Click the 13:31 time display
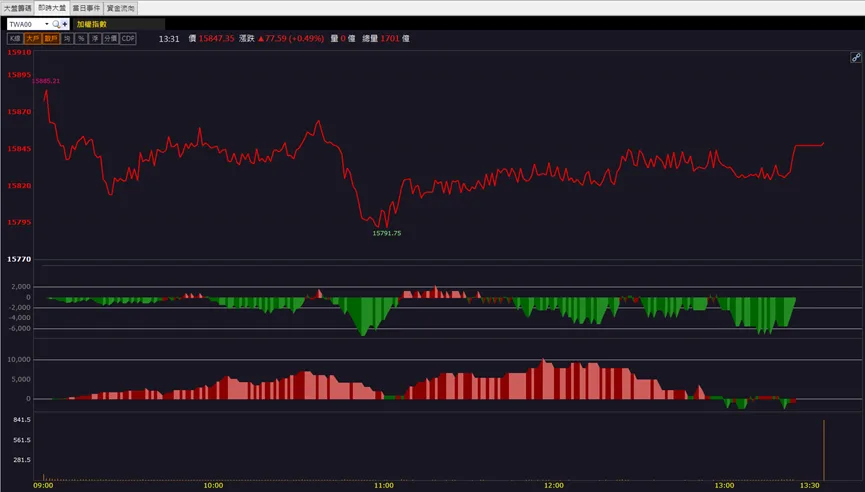The image size is (865, 492). coord(169,39)
